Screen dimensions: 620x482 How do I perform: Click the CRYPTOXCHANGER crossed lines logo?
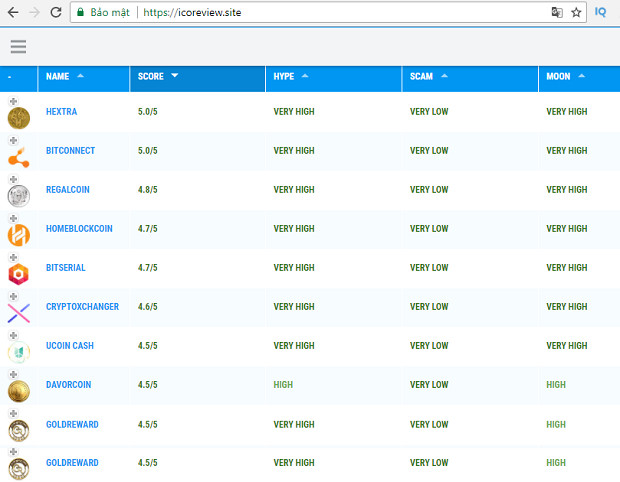(x=19, y=313)
